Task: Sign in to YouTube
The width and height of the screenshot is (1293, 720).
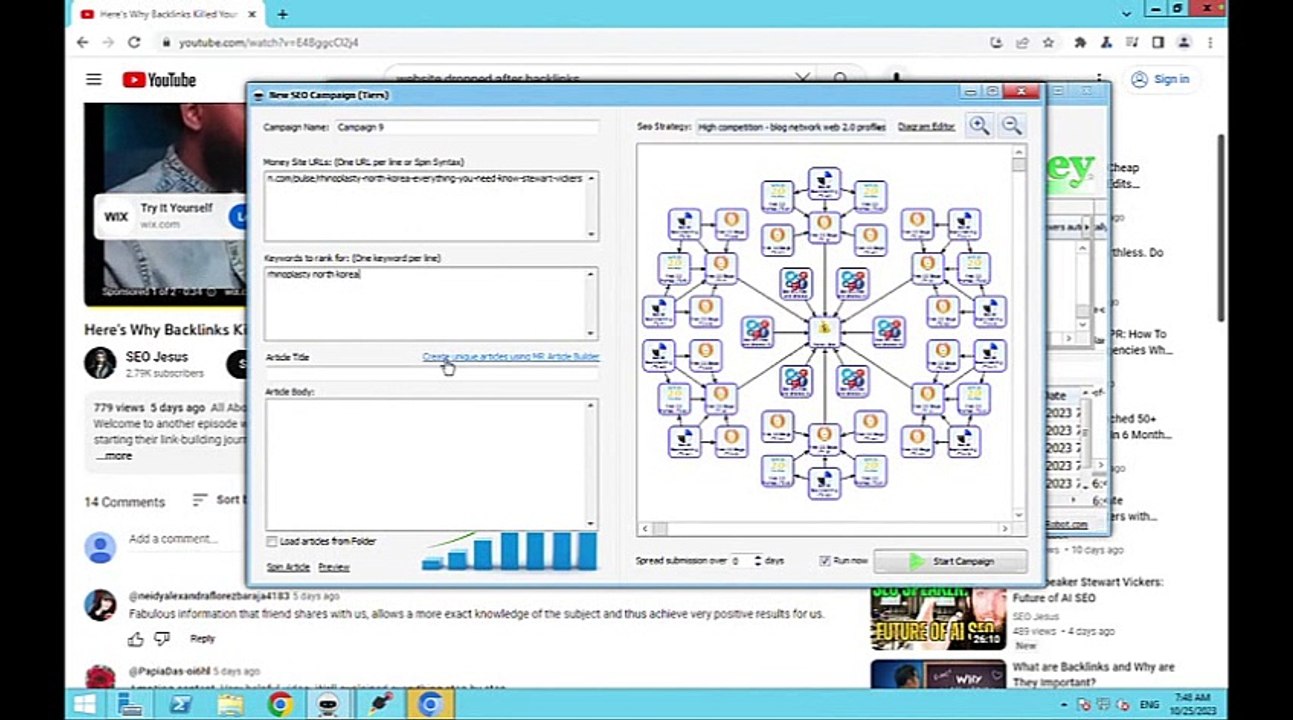Action: point(1161,80)
